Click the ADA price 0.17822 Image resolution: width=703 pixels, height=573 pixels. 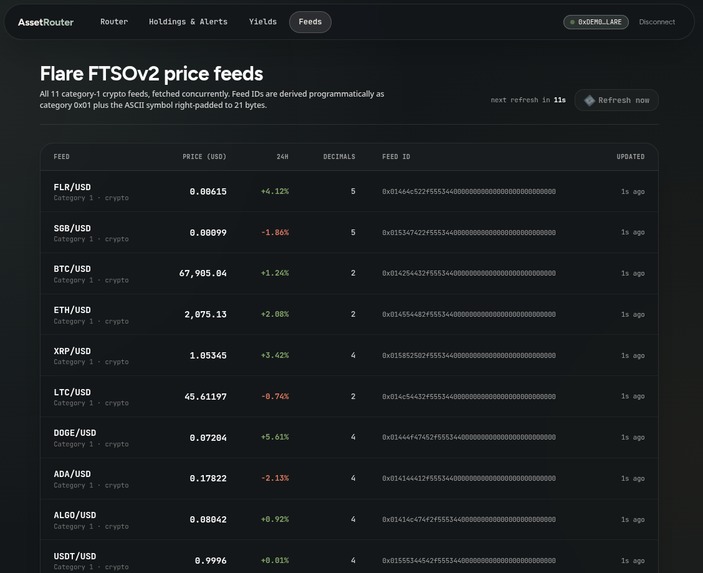(208, 478)
